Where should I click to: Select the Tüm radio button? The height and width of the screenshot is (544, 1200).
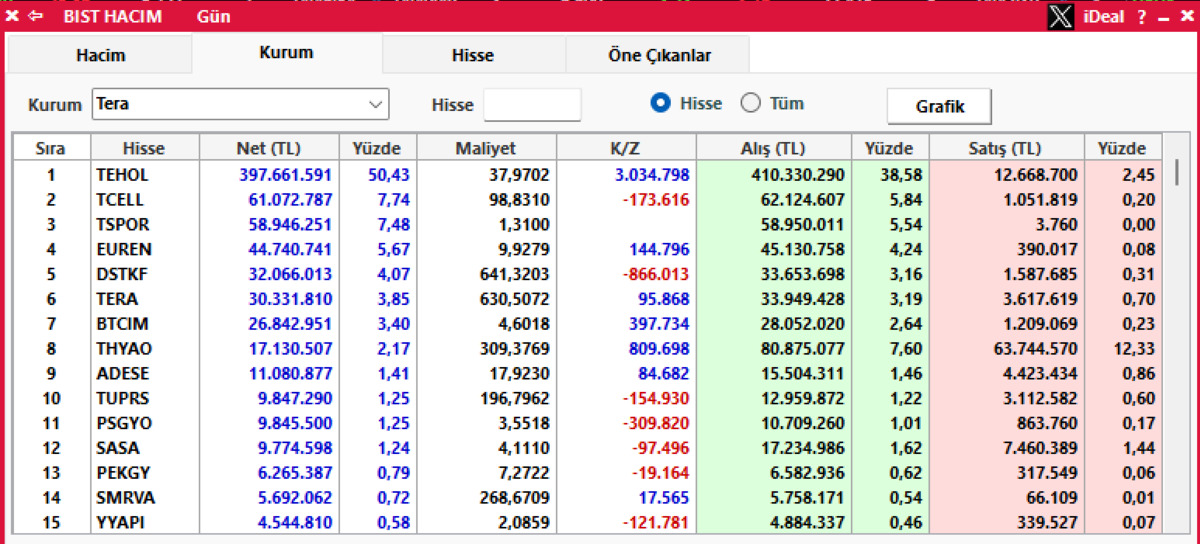pyautogui.click(x=751, y=103)
